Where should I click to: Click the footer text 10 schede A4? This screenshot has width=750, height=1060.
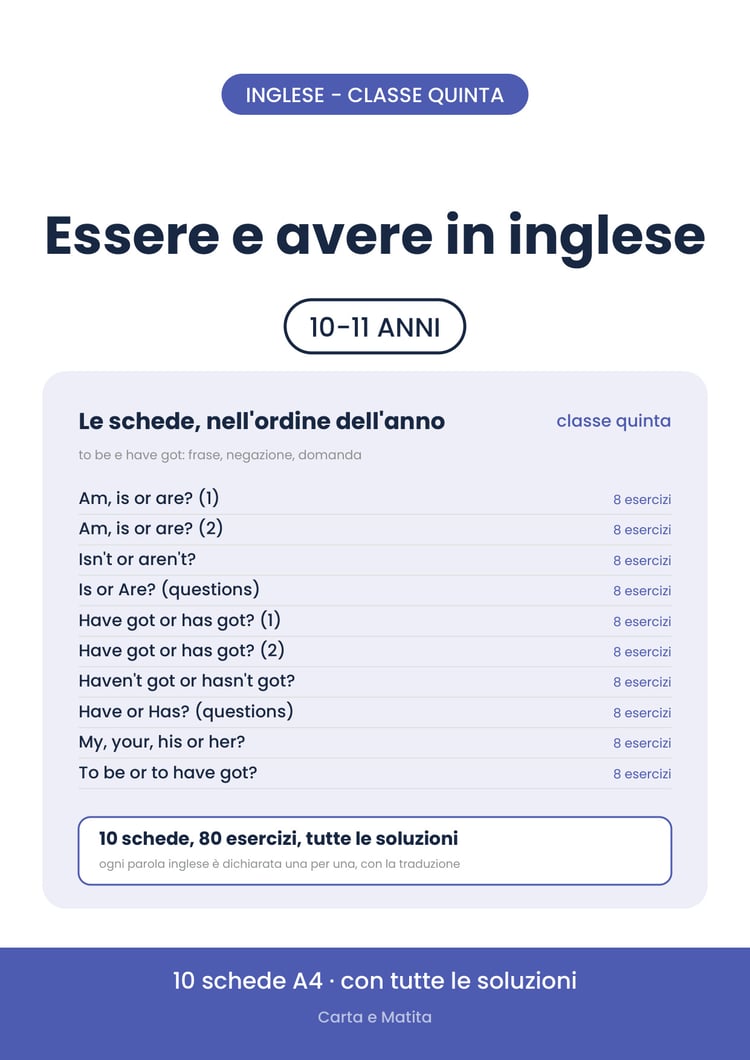pyautogui.click(x=248, y=980)
